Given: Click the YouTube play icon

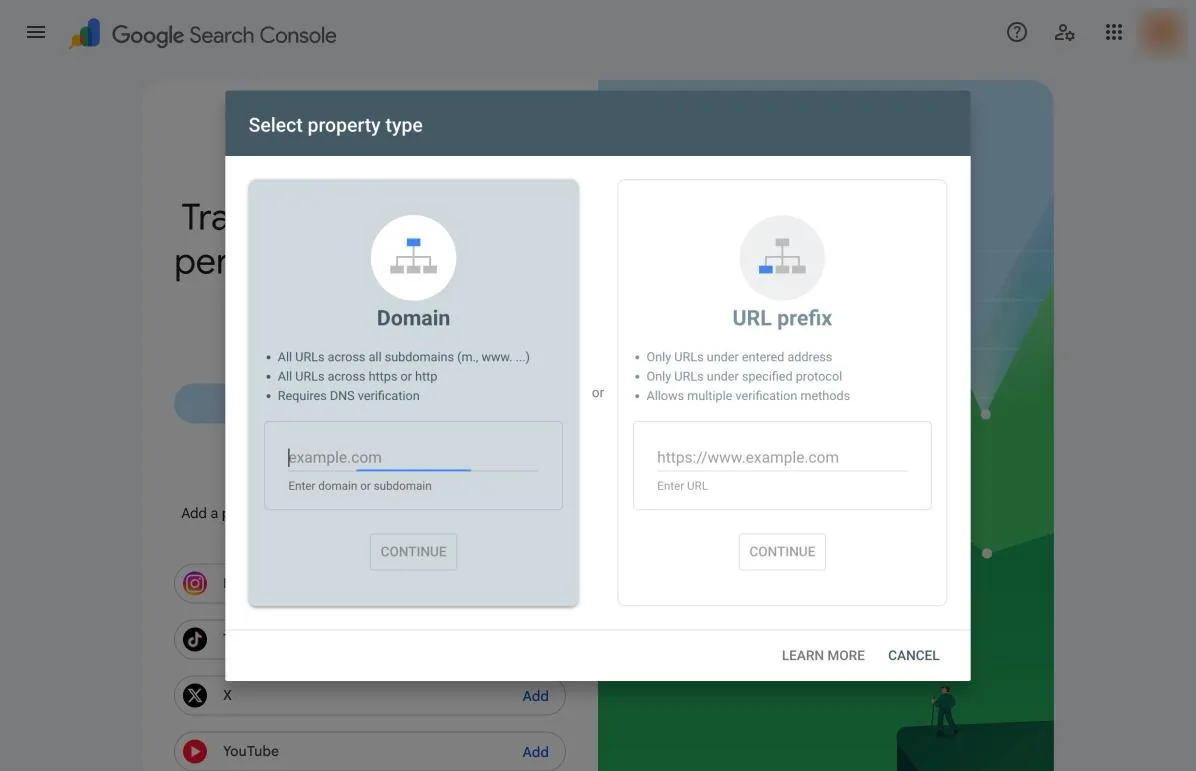Looking at the screenshot, I should [x=195, y=751].
